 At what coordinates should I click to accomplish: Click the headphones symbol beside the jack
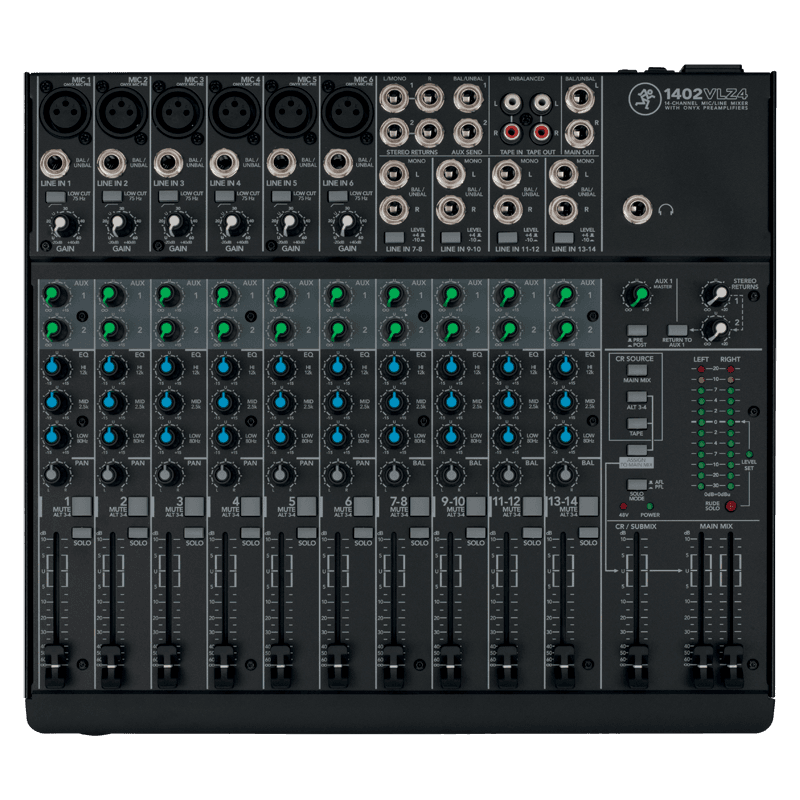pyautogui.click(x=666, y=210)
